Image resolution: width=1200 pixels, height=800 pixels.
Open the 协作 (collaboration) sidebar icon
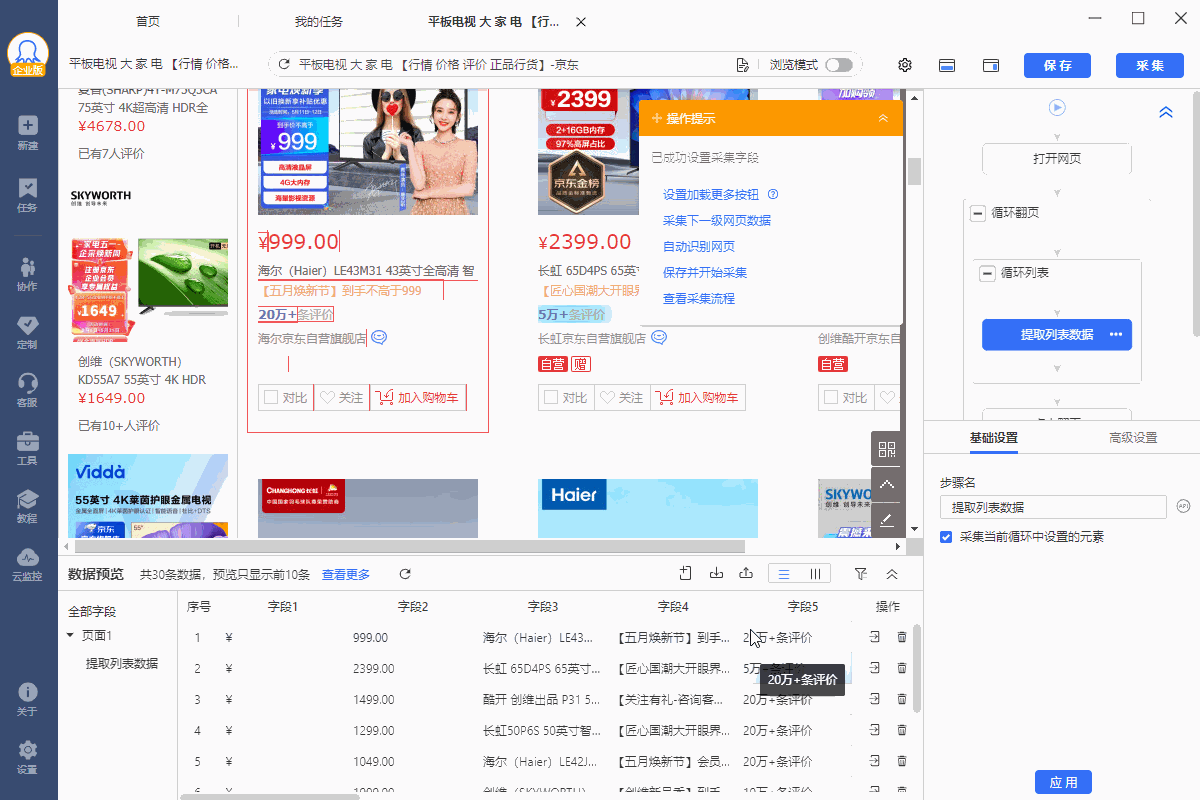coord(28,273)
